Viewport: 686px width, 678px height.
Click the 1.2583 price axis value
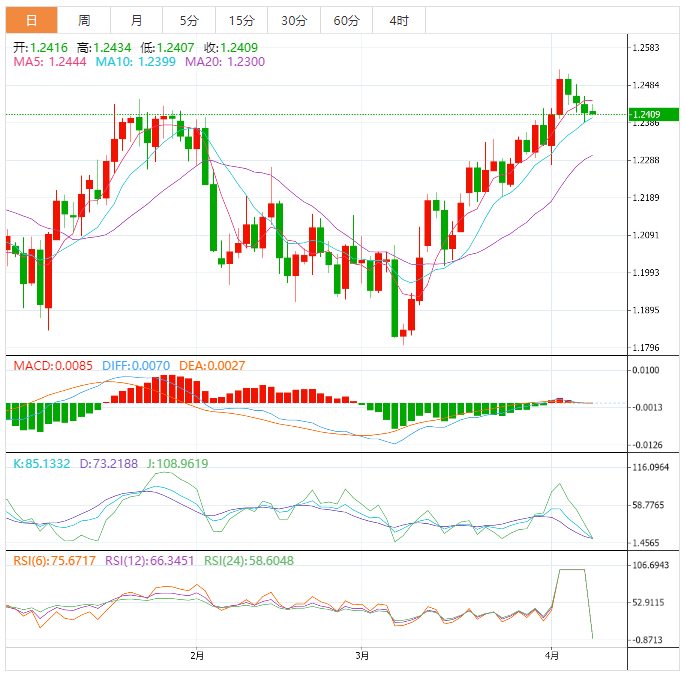(x=646, y=48)
